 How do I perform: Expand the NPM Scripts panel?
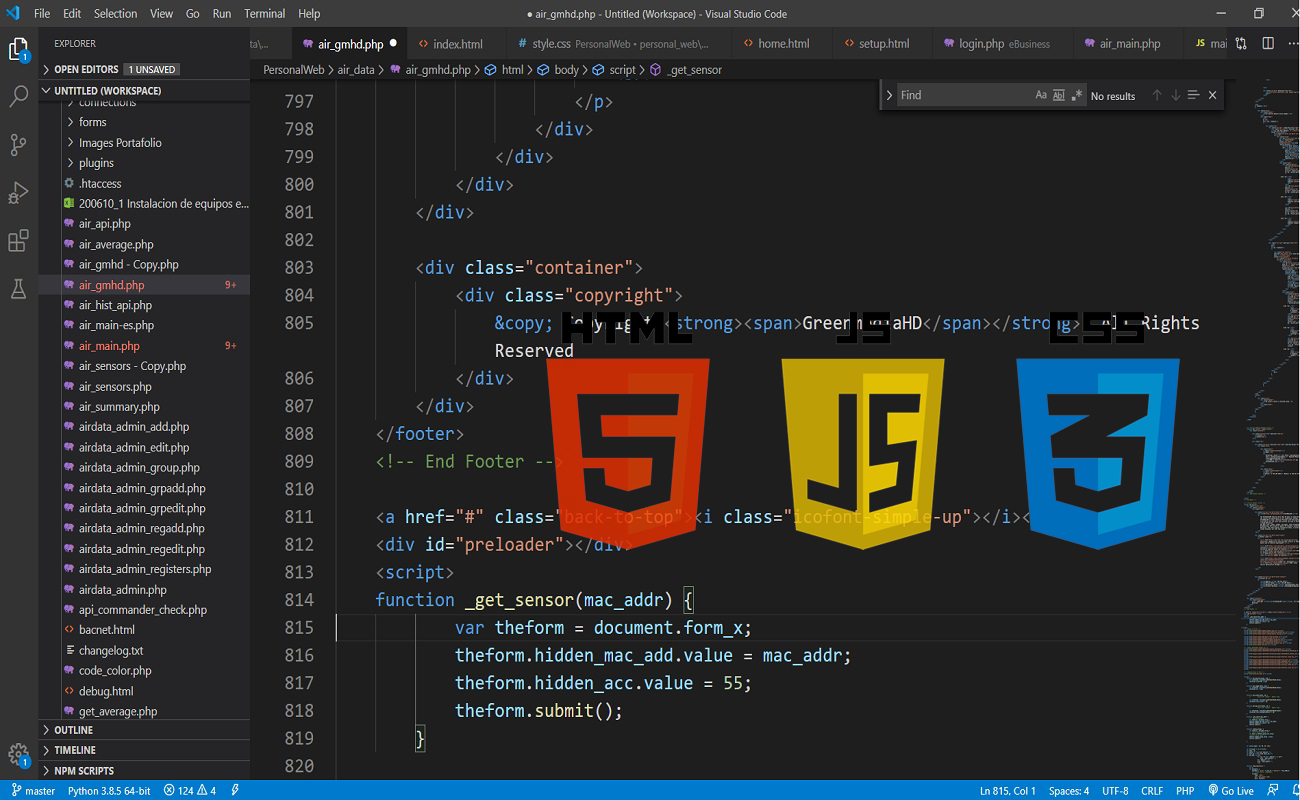pos(144,771)
